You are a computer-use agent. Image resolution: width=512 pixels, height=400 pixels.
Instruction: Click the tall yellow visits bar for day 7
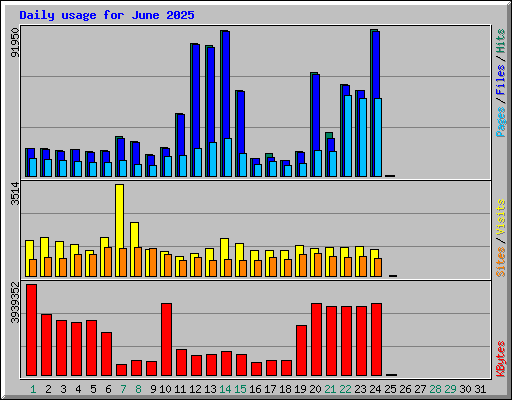[119, 216]
